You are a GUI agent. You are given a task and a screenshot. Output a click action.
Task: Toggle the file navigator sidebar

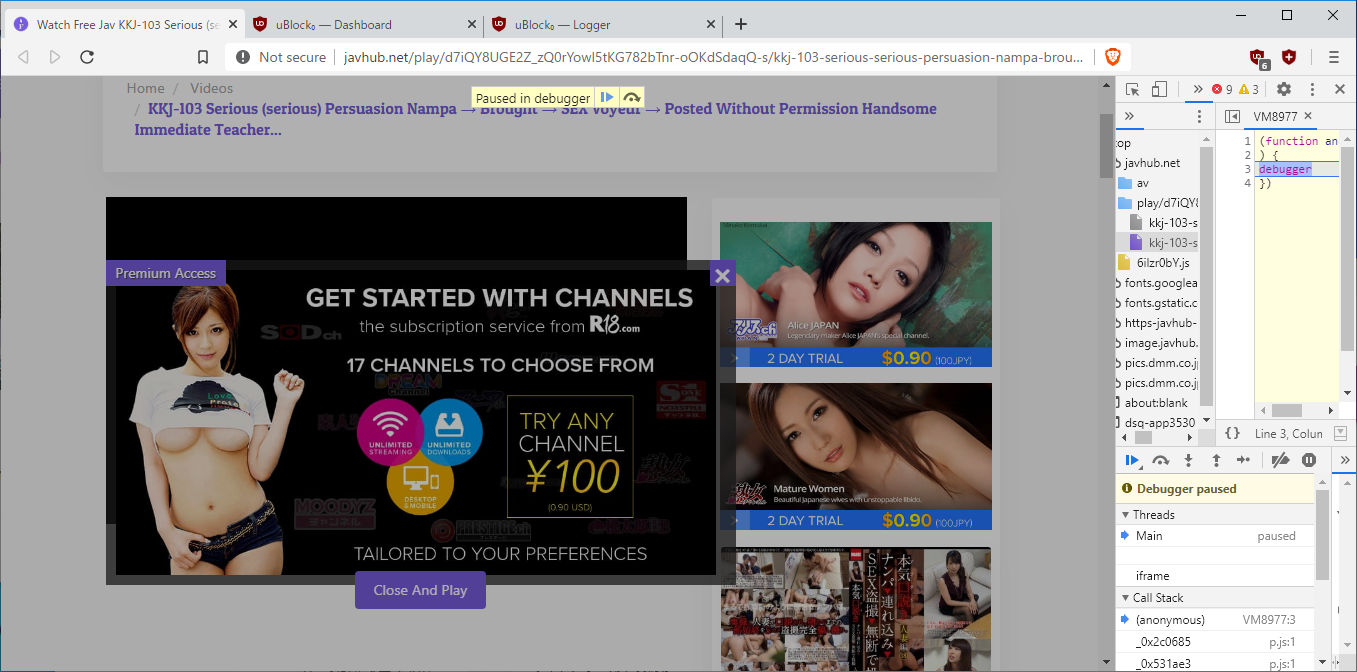tap(1232, 117)
